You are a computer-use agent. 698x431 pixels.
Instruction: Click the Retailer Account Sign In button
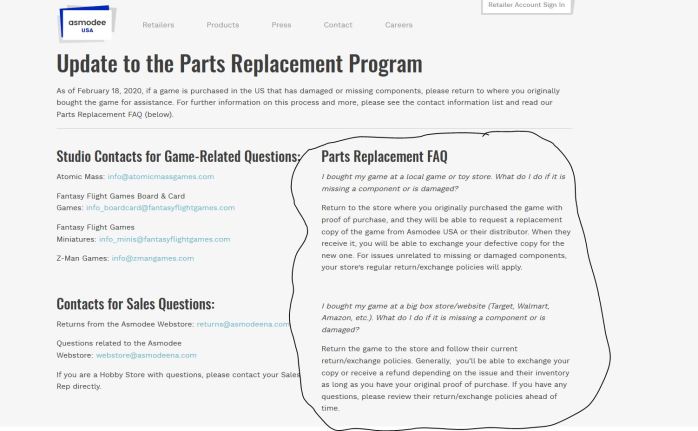click(526, 6)
